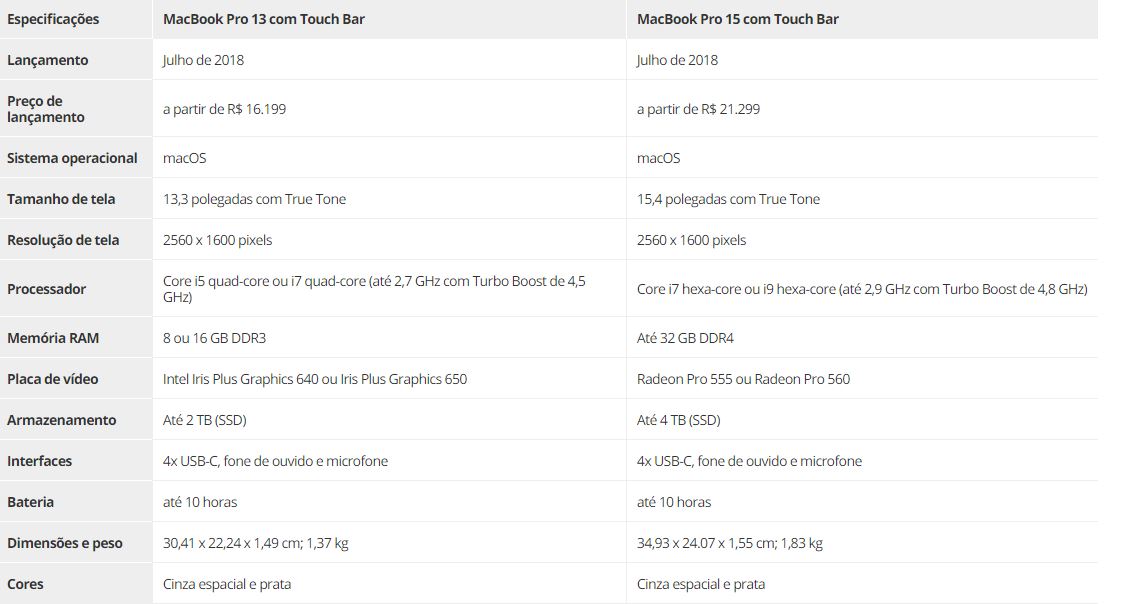Click the 'Sistema operacional' row label
1131x604 pixels.
coord(72,158)
